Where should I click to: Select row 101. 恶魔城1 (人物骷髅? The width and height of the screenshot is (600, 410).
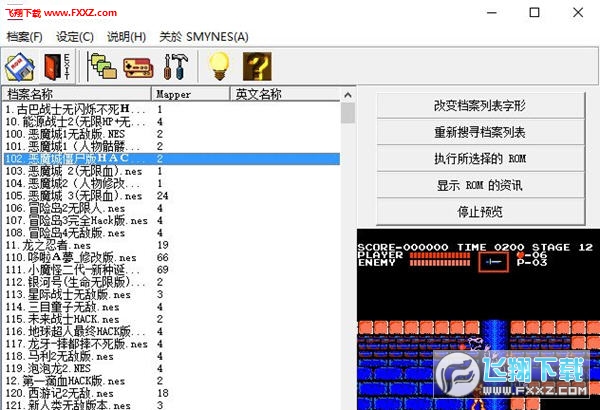(171, 146)
